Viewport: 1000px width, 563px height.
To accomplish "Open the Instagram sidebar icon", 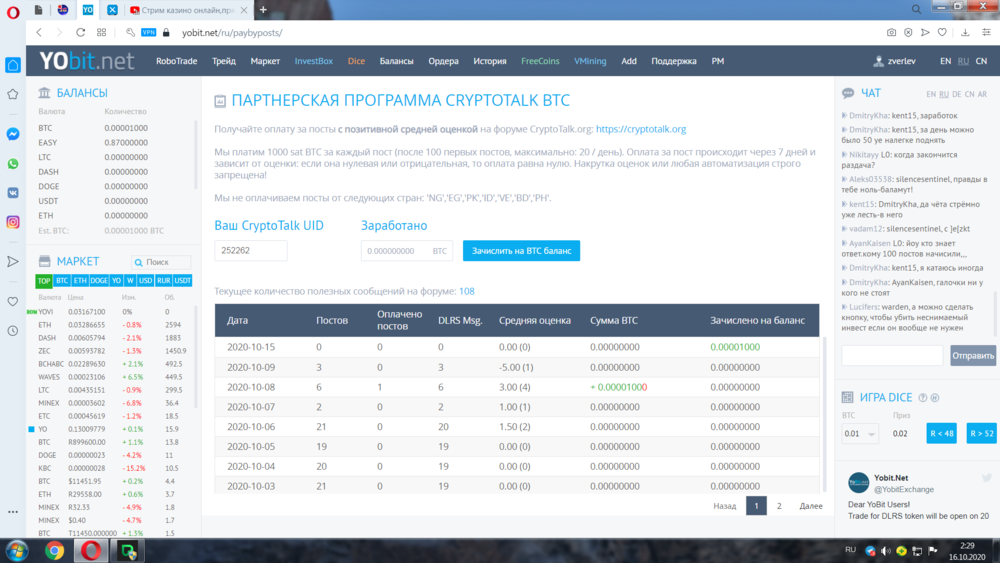I will (x=13, y=222).
